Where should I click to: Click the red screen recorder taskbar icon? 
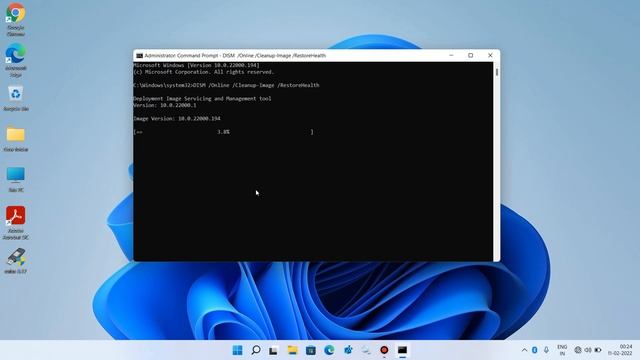point(384,350)
